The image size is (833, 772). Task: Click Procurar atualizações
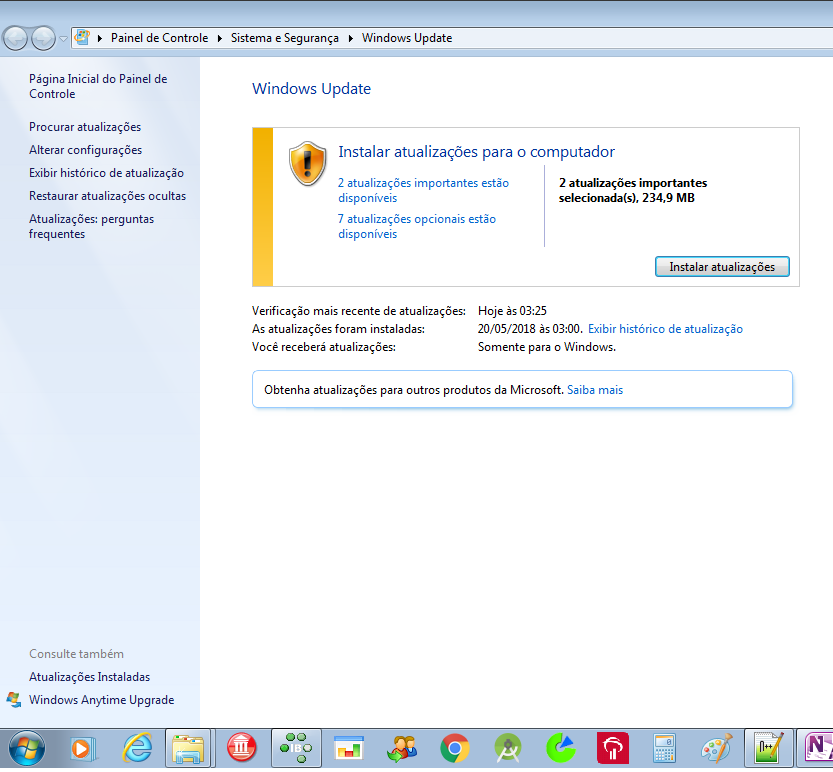[85, 127]
